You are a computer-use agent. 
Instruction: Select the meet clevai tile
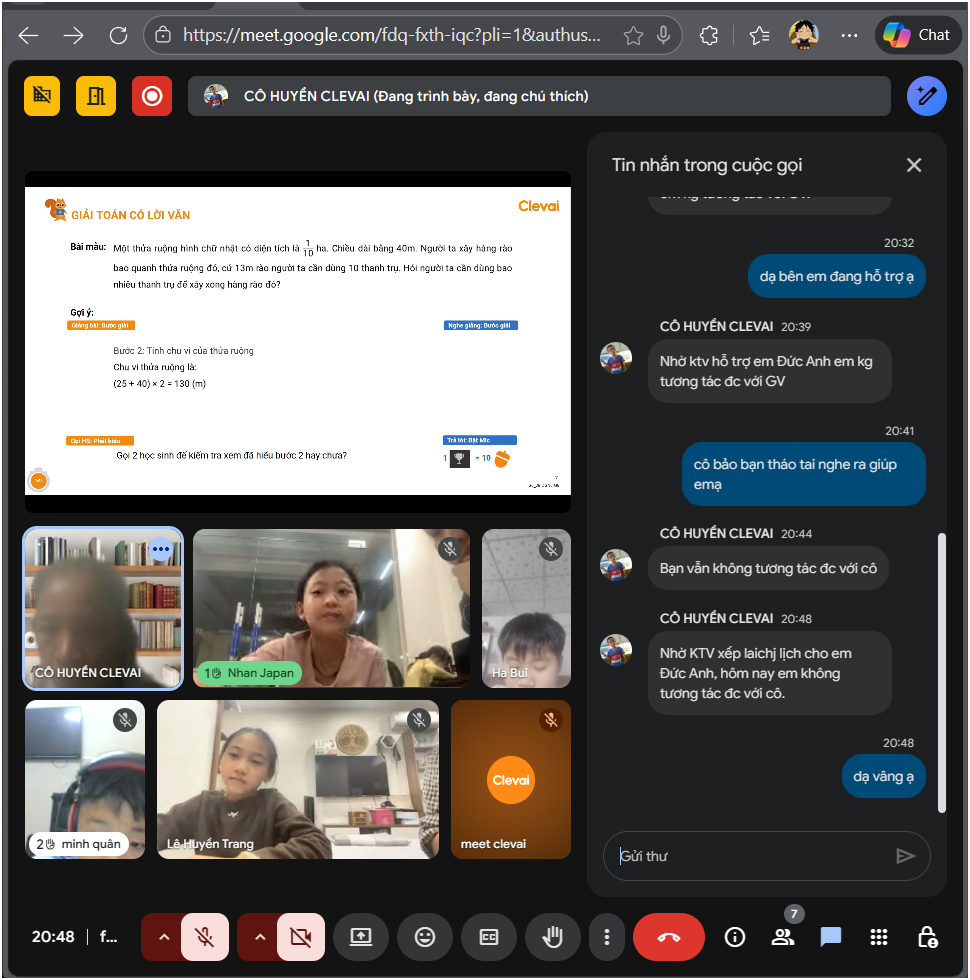tap(511, 779)
